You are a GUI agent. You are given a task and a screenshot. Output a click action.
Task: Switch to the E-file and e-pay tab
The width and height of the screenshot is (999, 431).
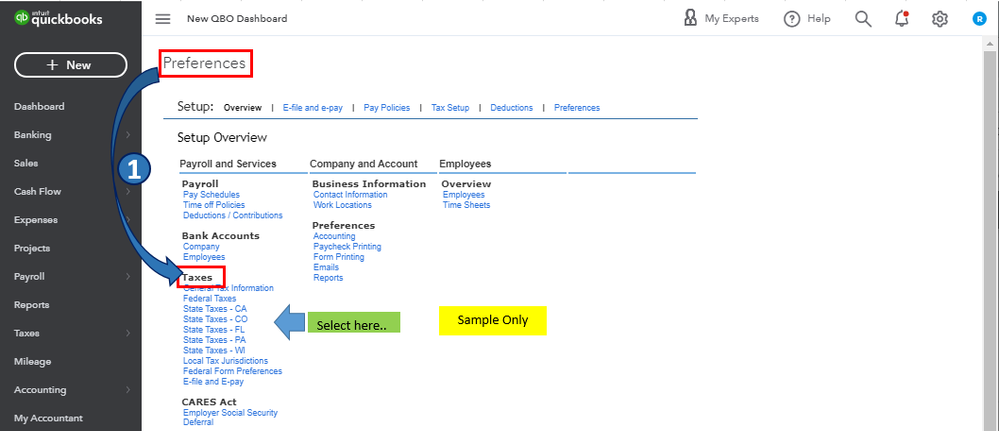312,108
